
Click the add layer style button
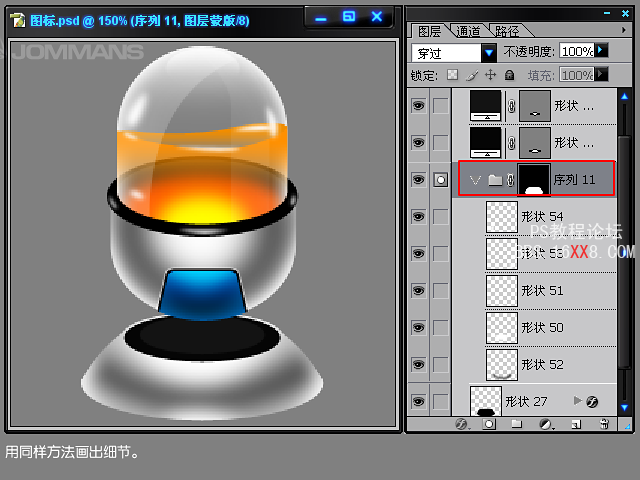[x=462, y=424]
